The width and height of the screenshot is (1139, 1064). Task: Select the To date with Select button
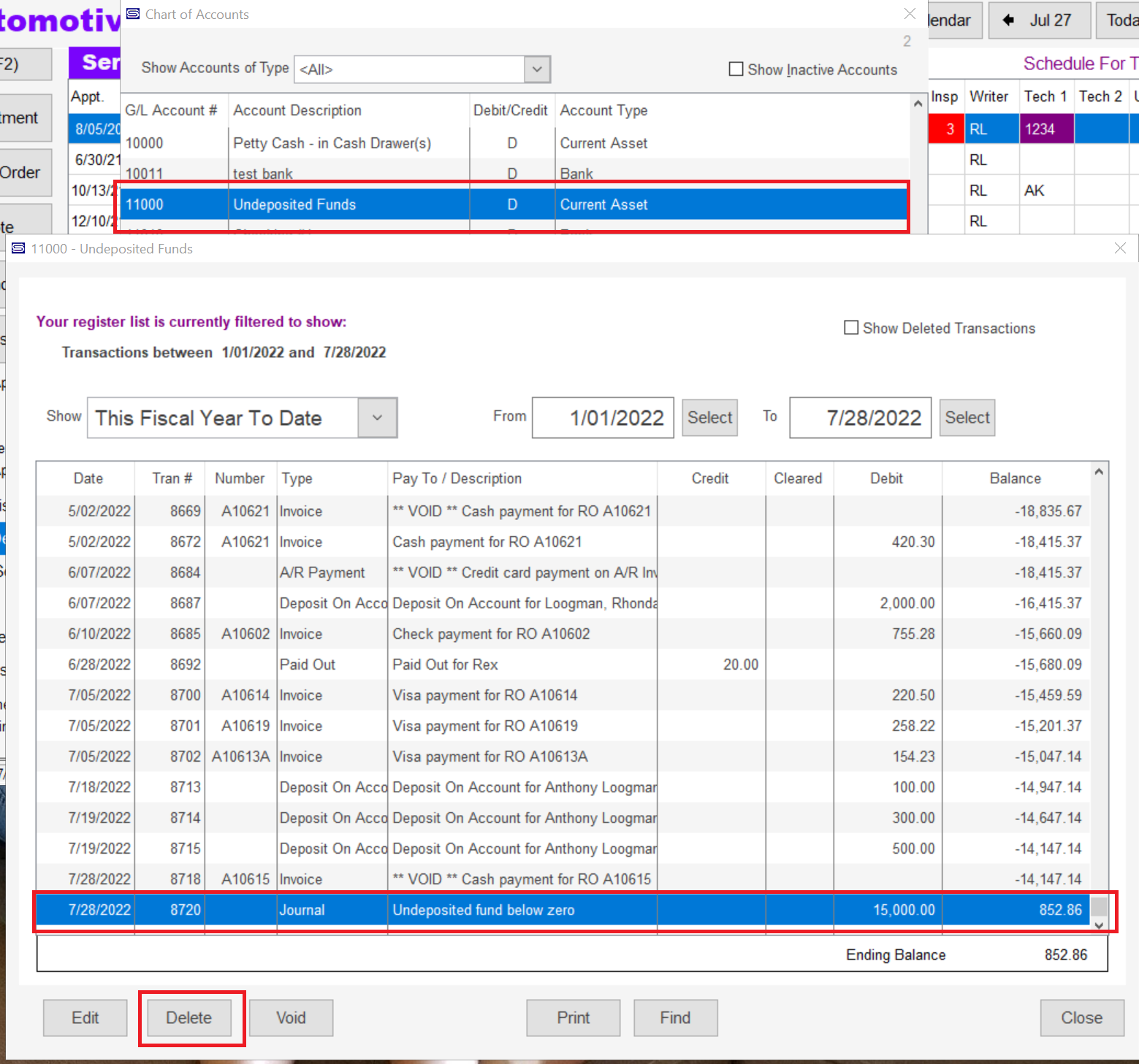coord(967,418)
